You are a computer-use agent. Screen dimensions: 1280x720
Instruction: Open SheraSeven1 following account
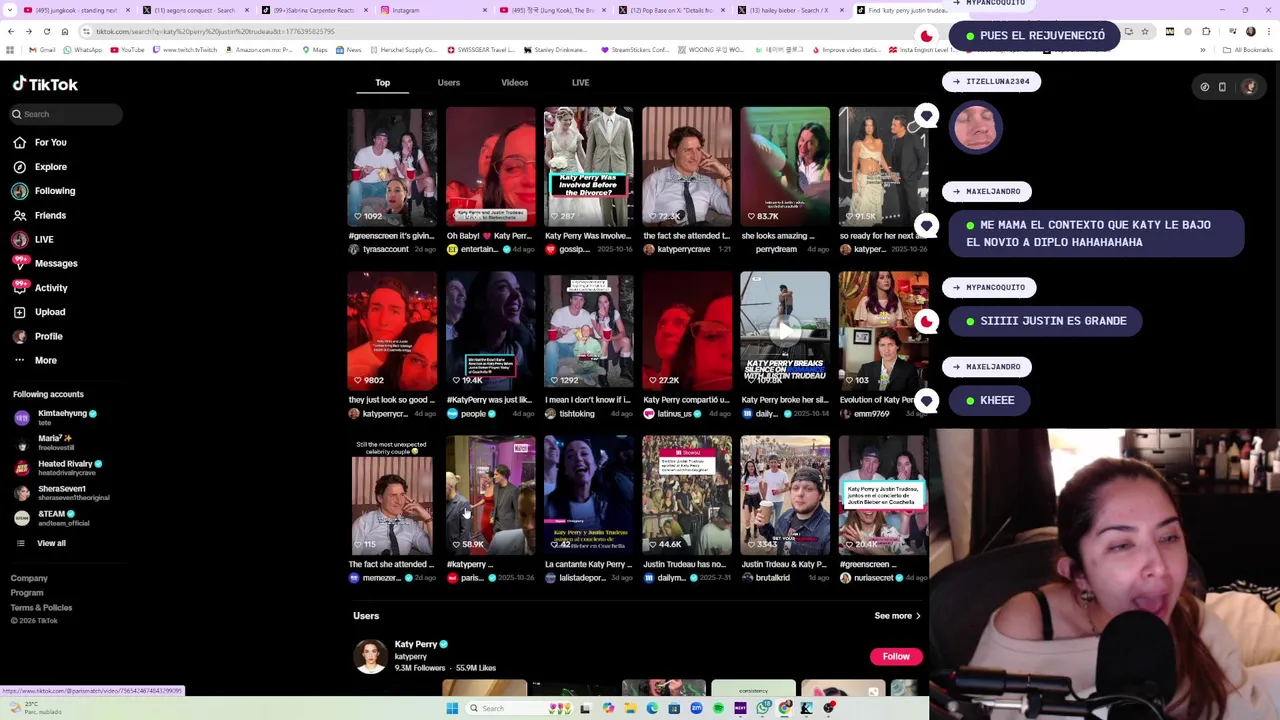62,492
